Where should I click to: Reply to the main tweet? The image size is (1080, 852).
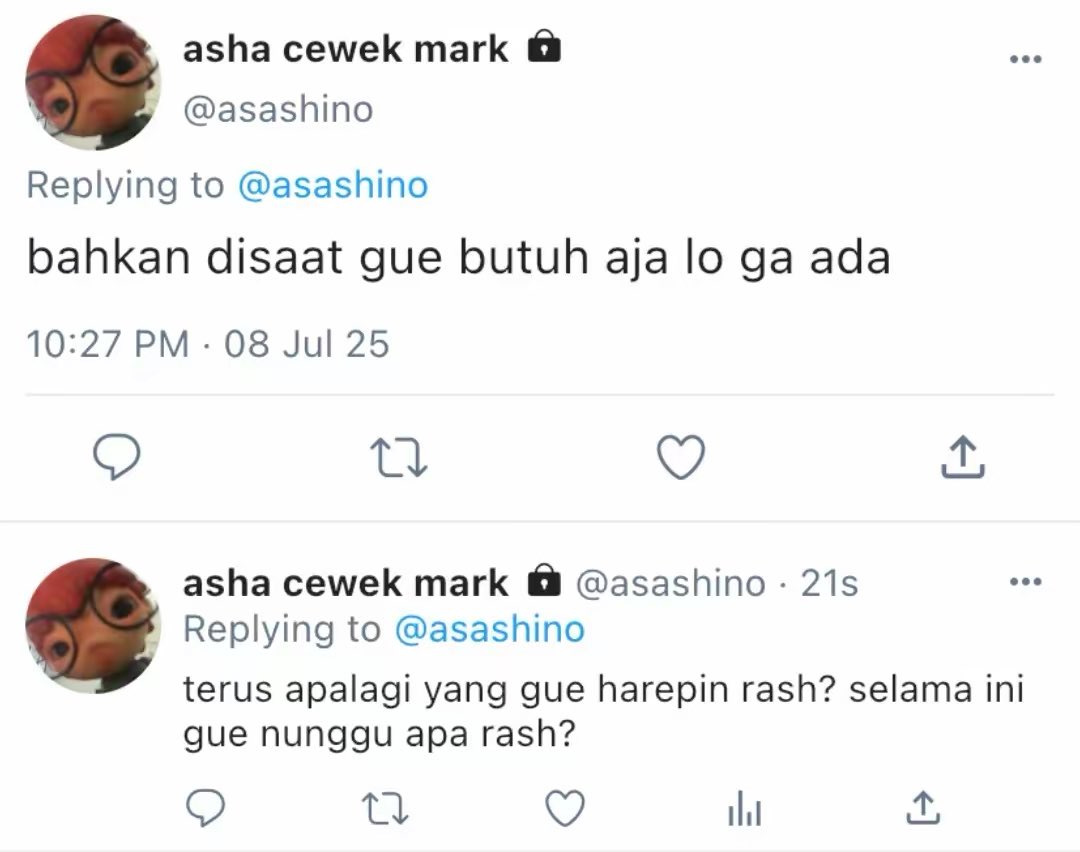coord(116,457)
